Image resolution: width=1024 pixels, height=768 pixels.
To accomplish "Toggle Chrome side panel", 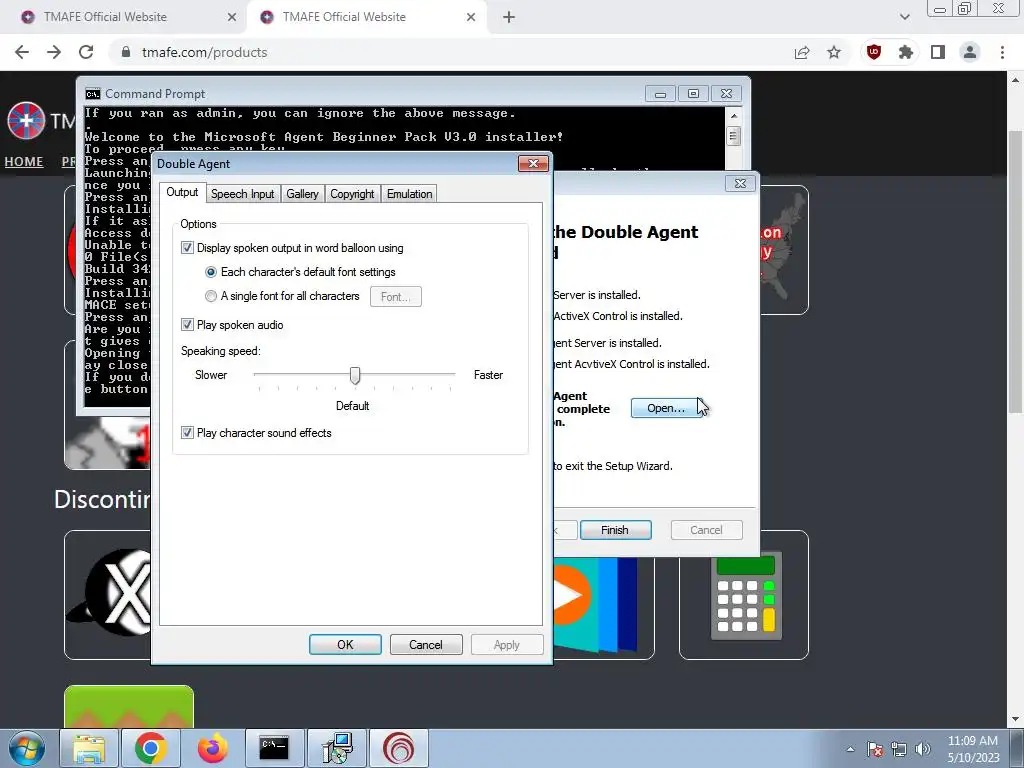I will click(x=938, y=52).
